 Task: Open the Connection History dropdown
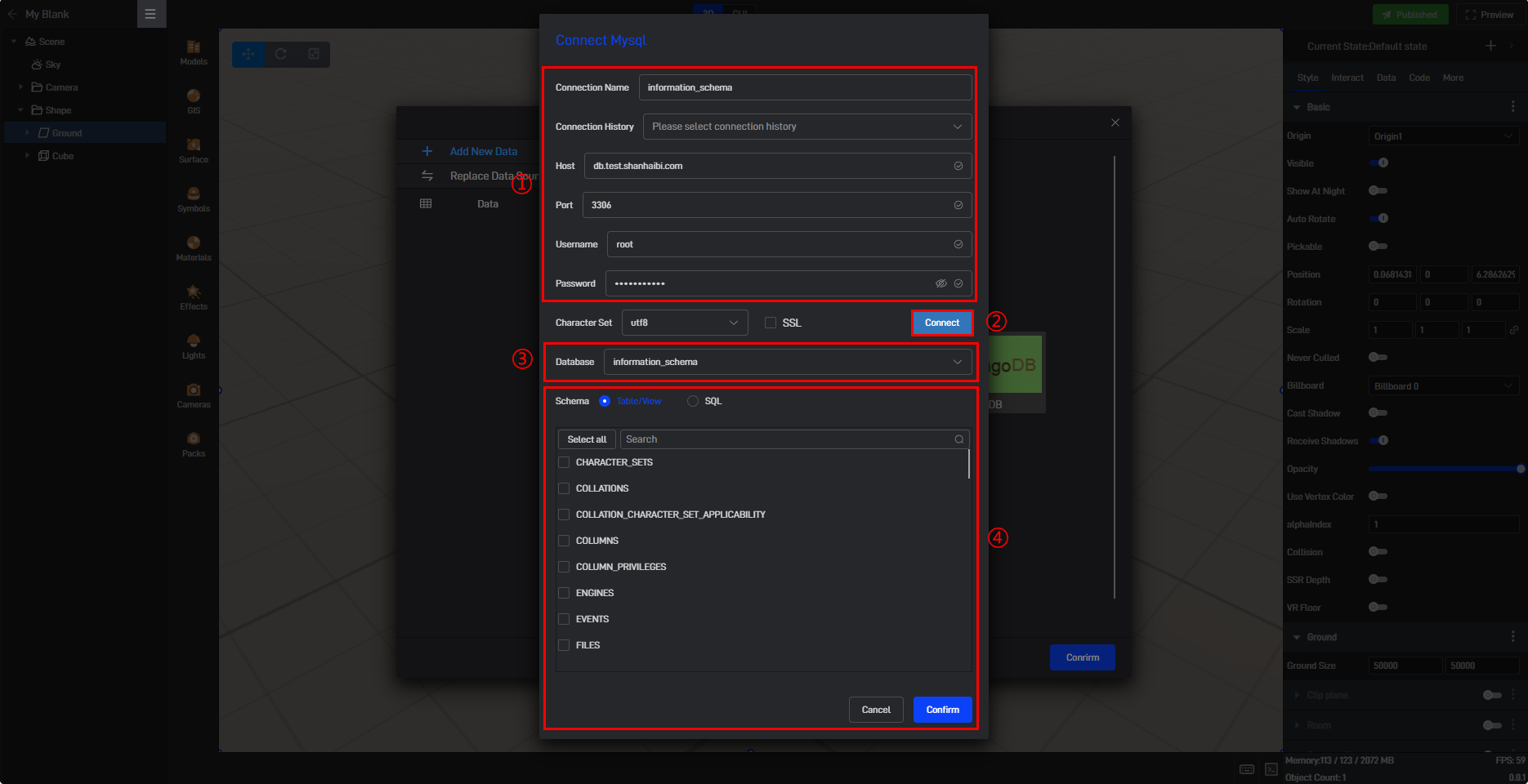(807, 127)
